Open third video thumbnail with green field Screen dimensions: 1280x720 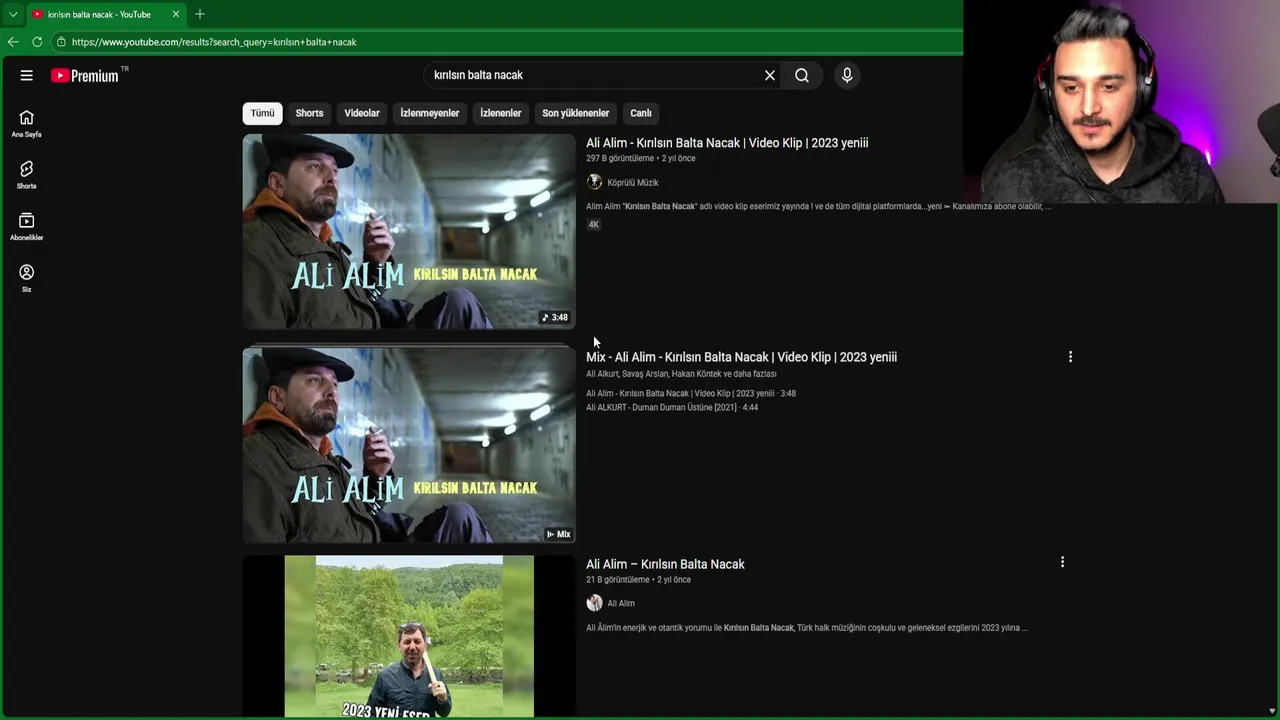coord(409,636)
